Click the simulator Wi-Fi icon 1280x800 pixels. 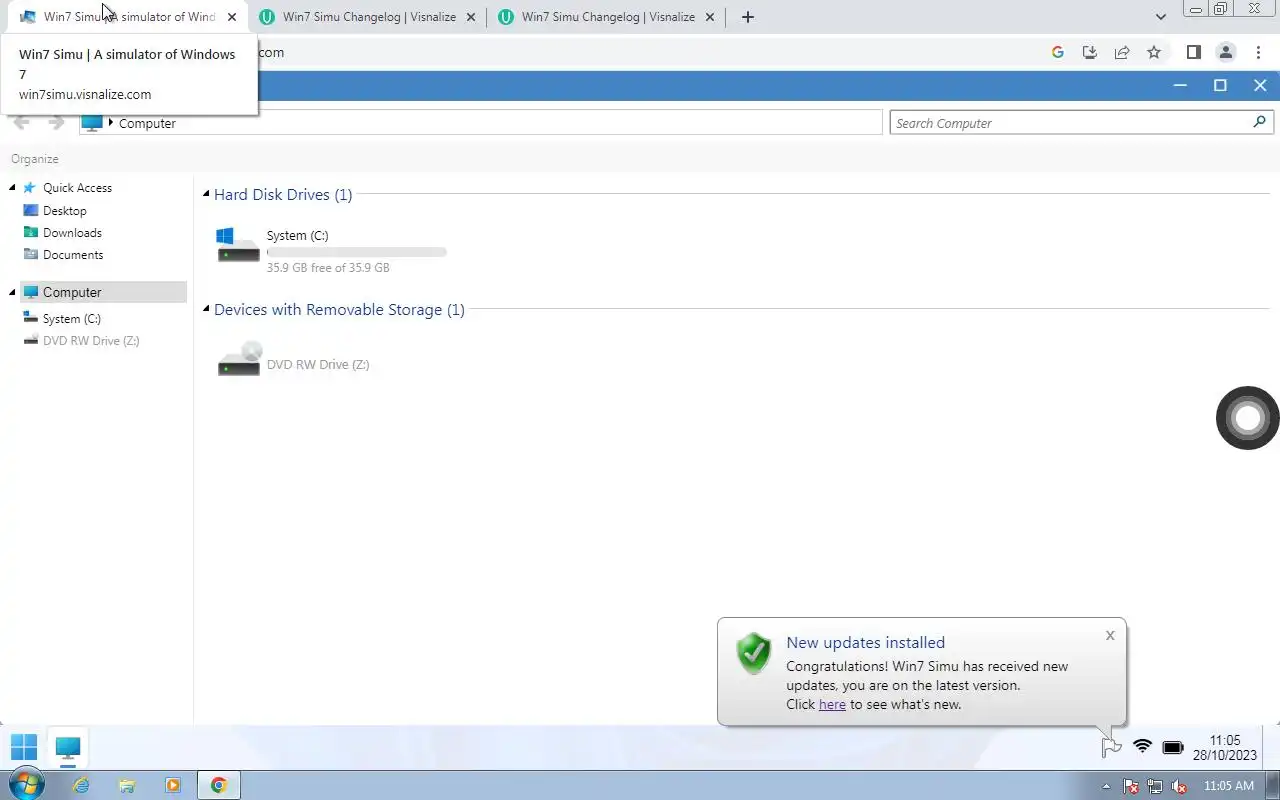click(1142, 747)
